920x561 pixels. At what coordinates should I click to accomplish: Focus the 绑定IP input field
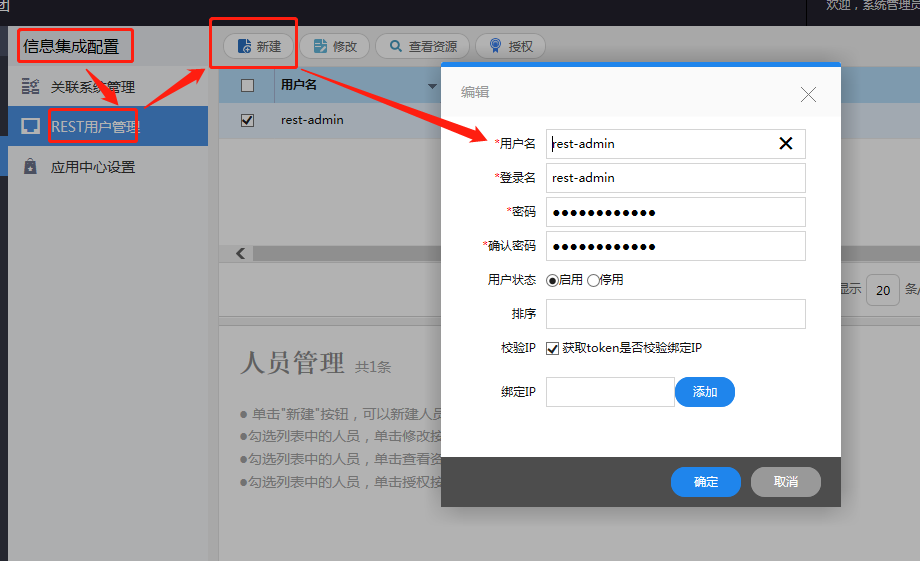click(x=610, y=392)
